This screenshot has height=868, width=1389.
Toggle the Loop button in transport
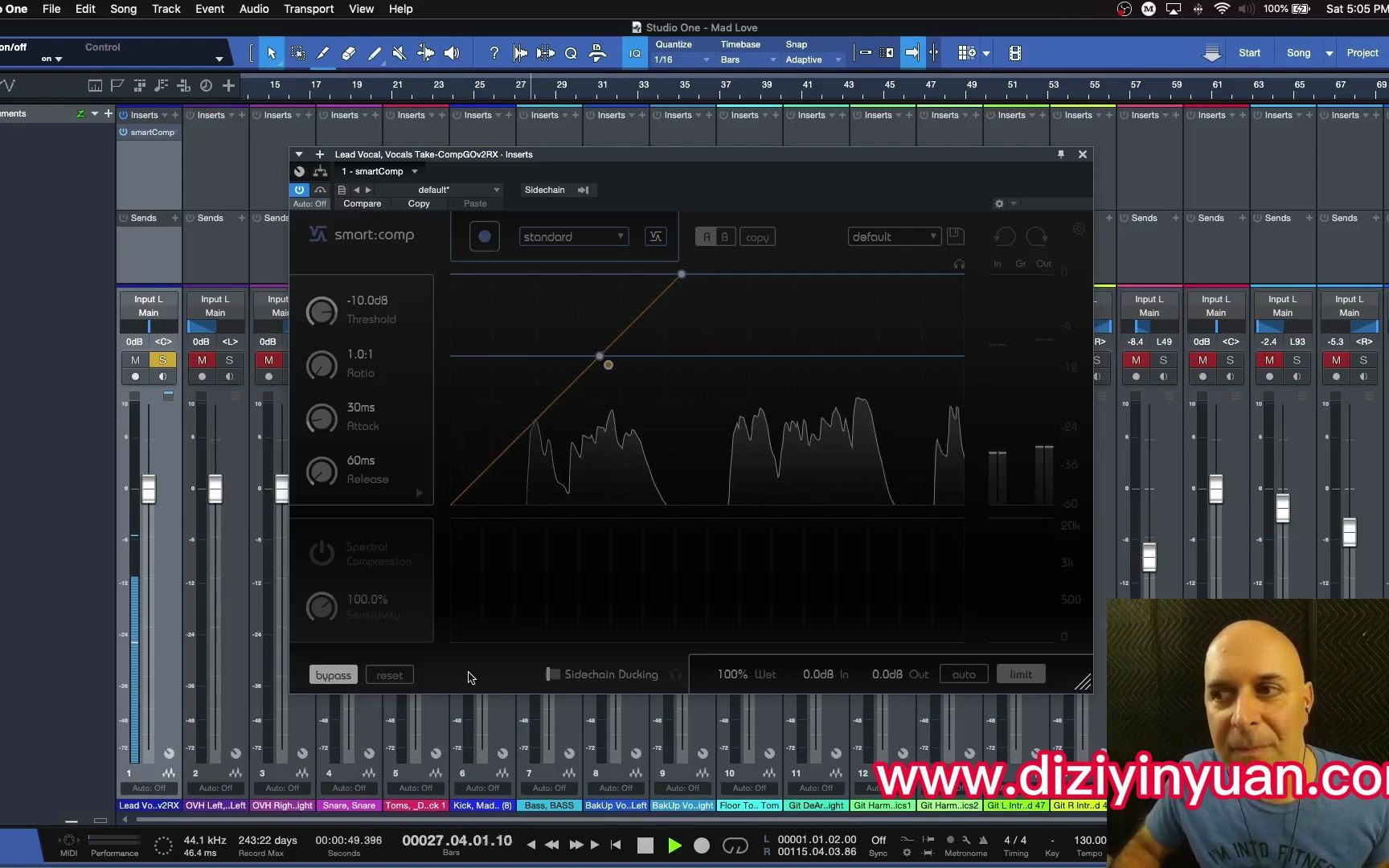[x=735, y=845]
